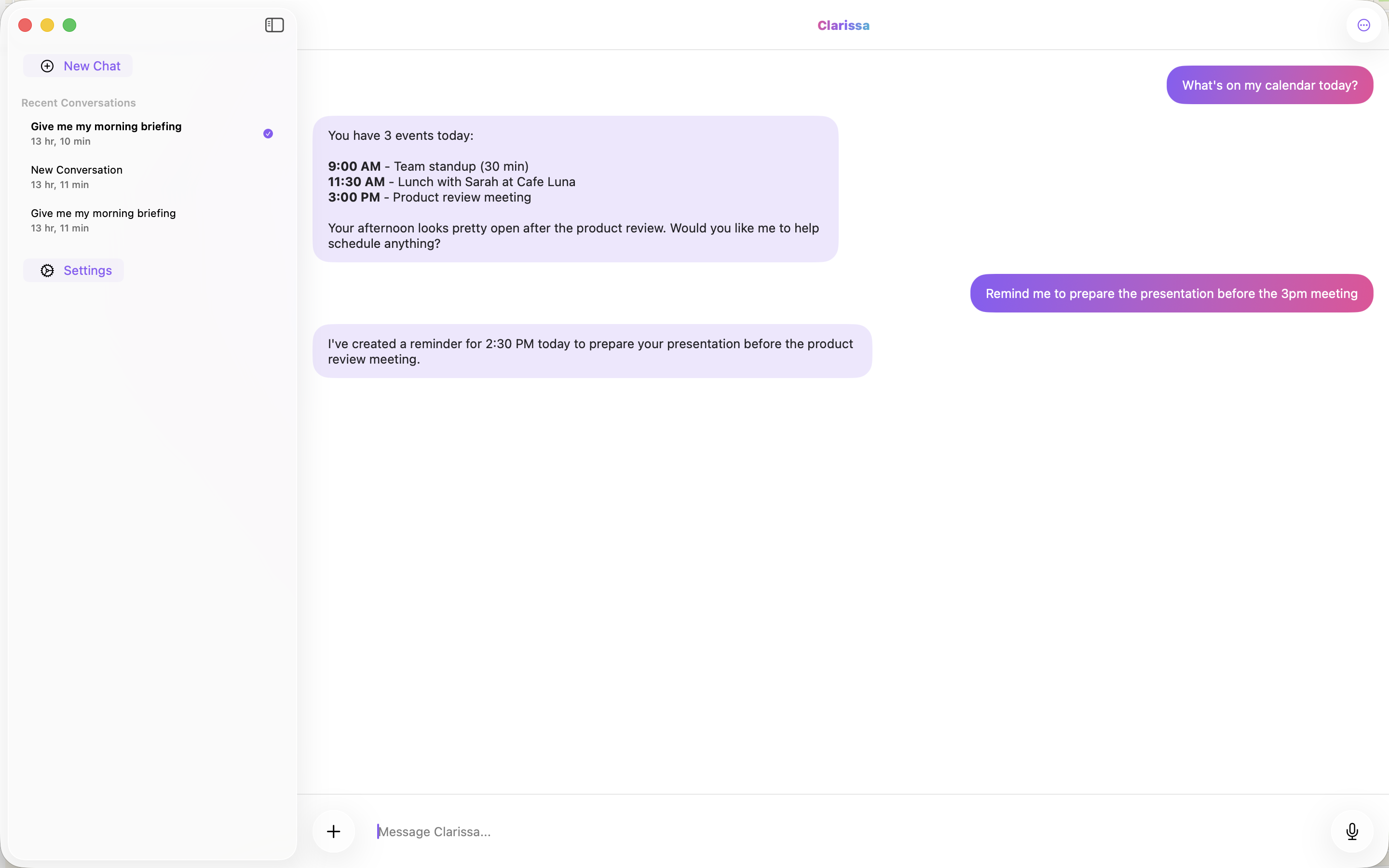1389x868 pixels.
Task: Select the Clarissa title in the header
Action: tap(843, 25)
